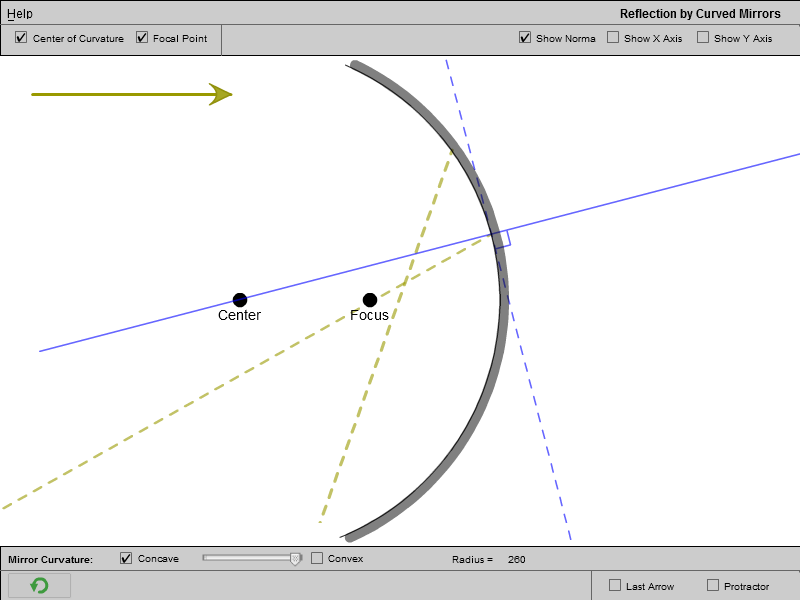Screen dimensions: 800x600
Task: Disable the Show Normal checkbox
Action: pyautogui.click(x=525, y=38)
